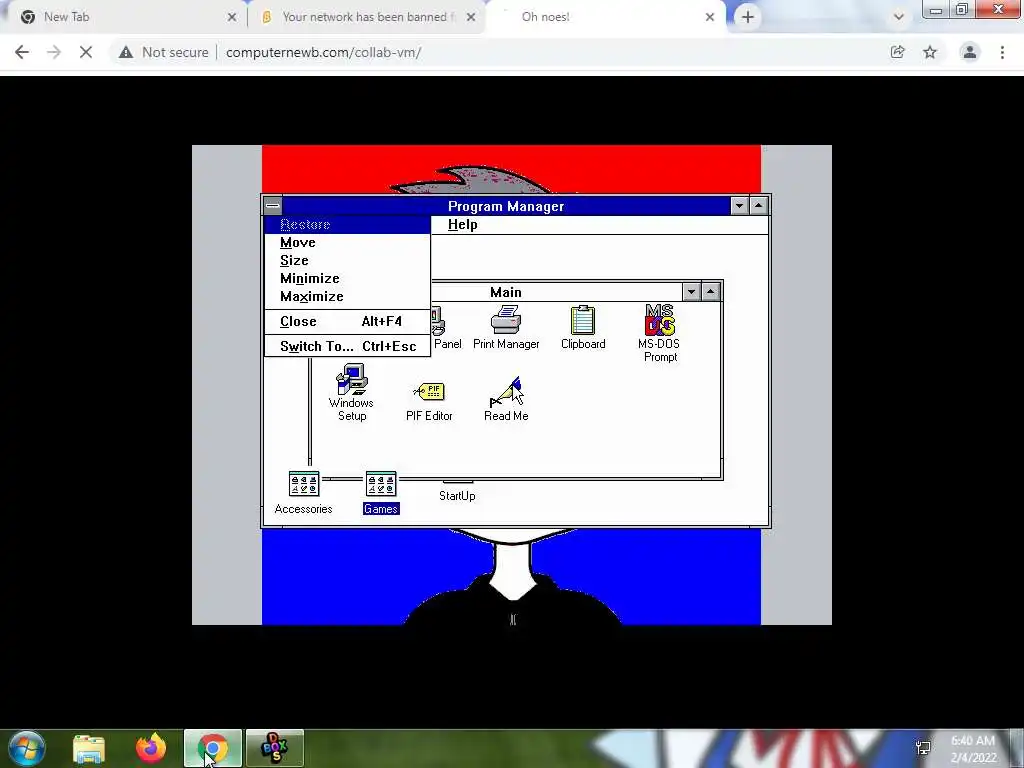Choose Switch To... in control menu
This screenshot has width=1024, height=768.
[x=347, y=346]
